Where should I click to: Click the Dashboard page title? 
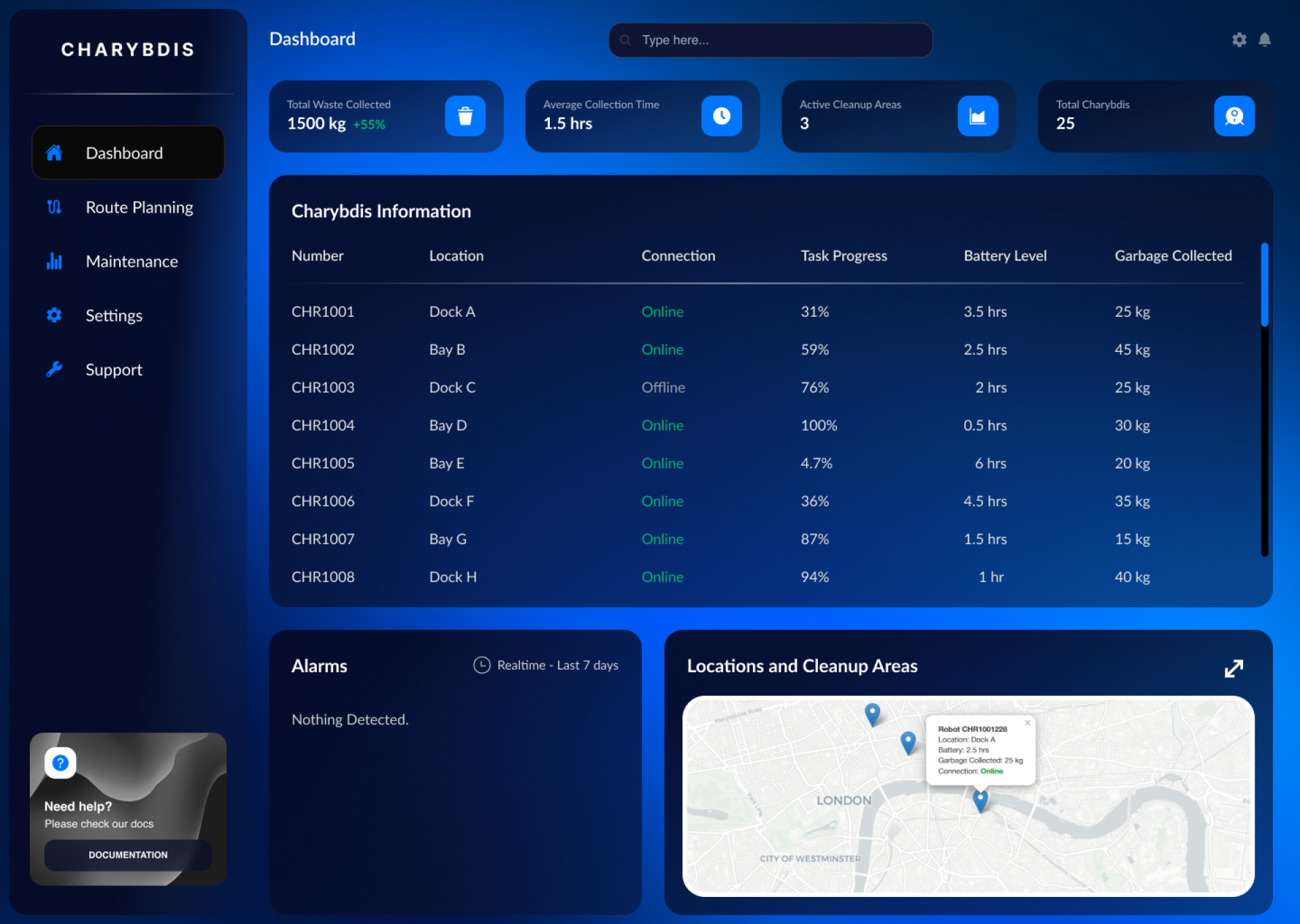pos(312,39)
